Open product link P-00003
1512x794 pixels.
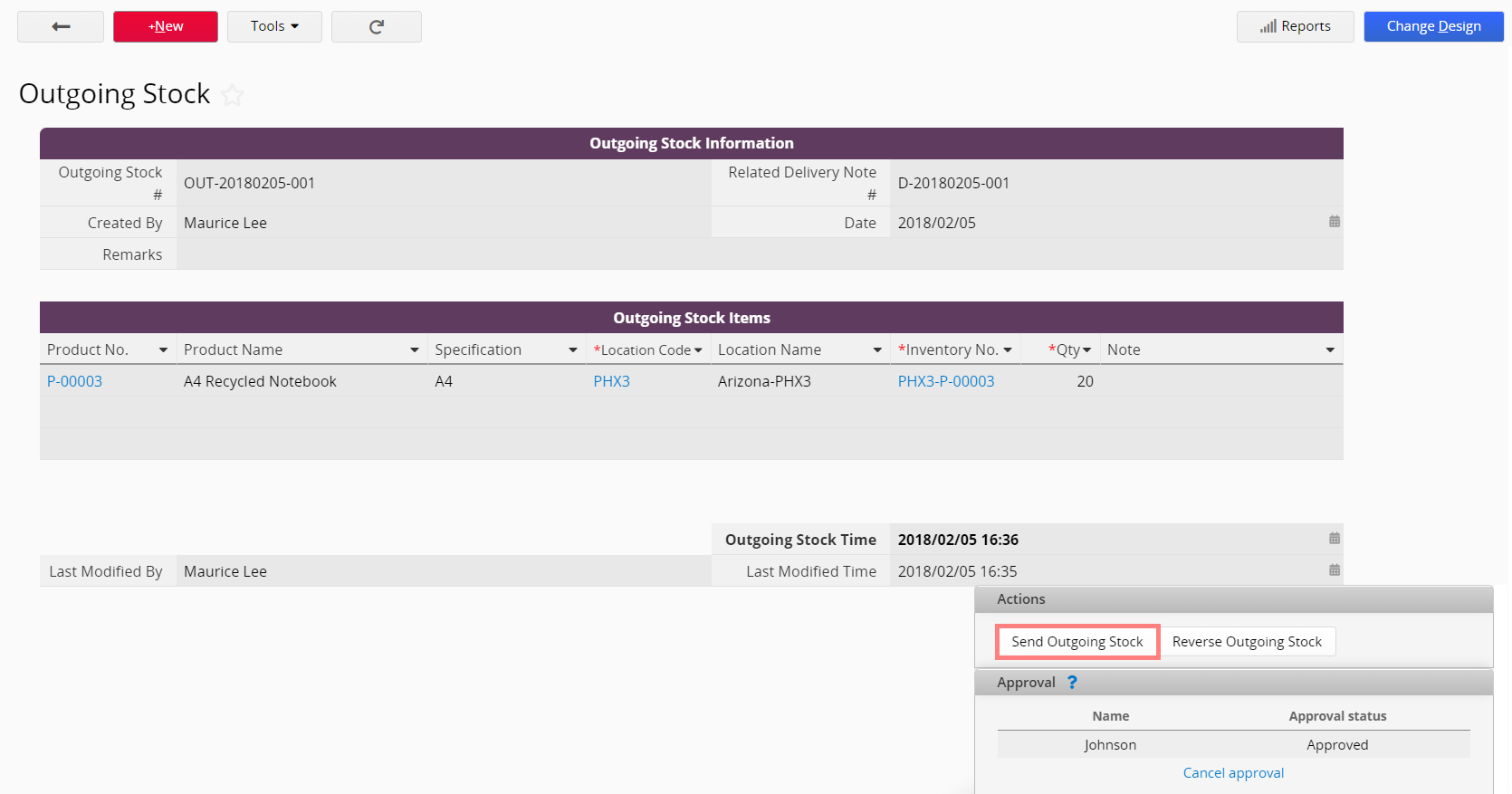[74, 381]
